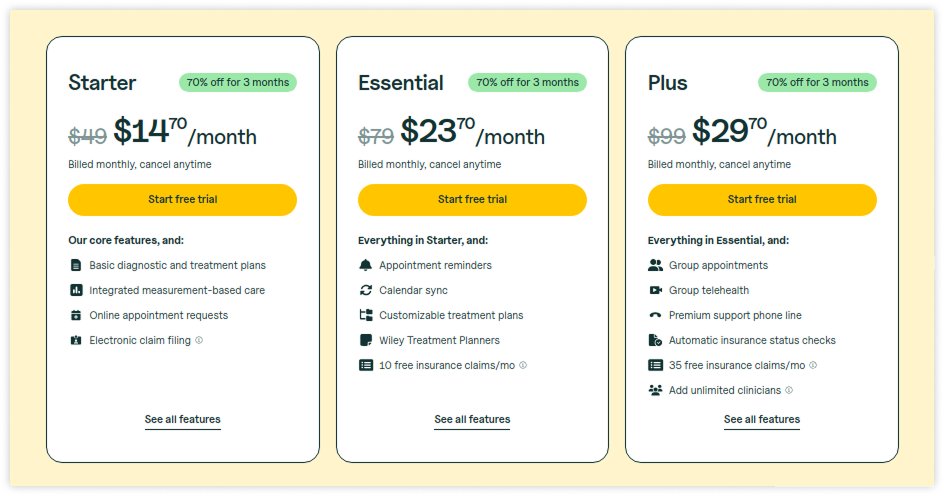Start free trial for Essential plan

pyautogui.click(x=472, y=199)
